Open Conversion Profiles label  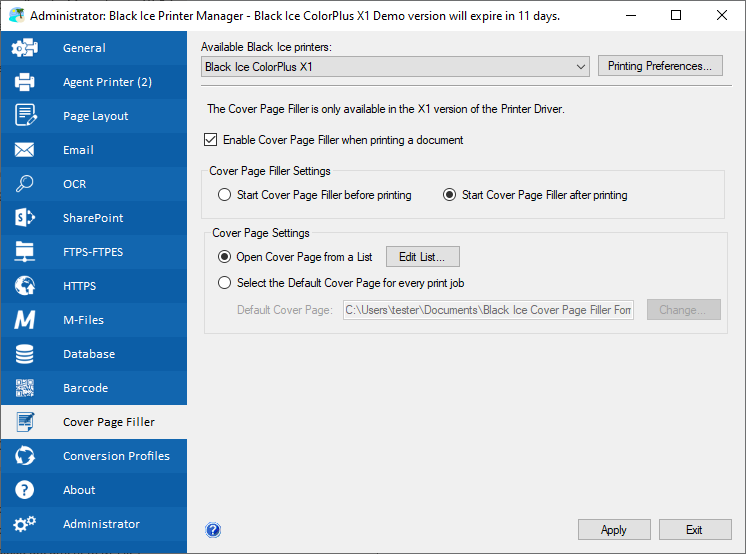[x=116, y=455]
